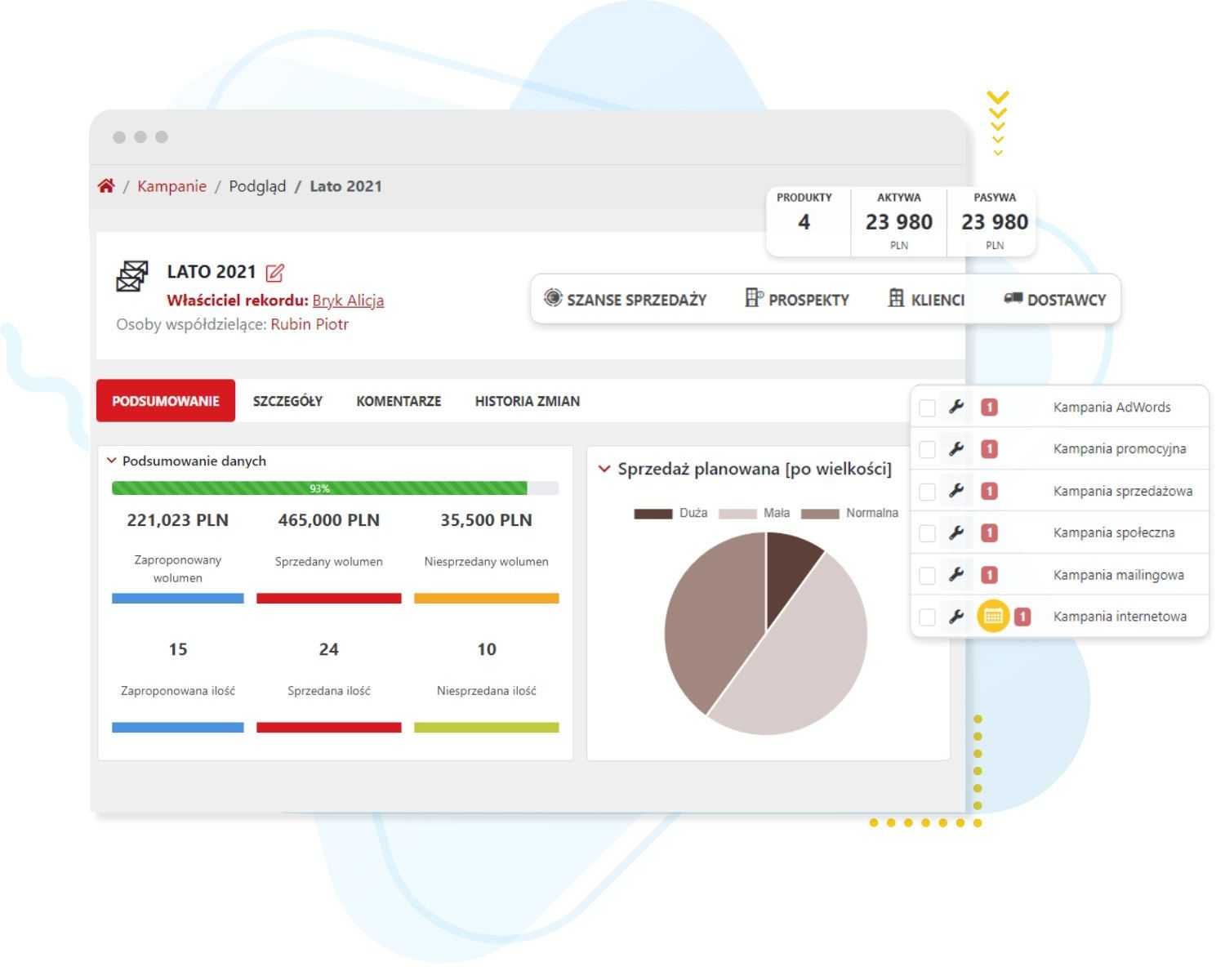Open the yellow calendar icon for Kampania internetowa
The image size is (1225, 980).
(x=993, y=617)
